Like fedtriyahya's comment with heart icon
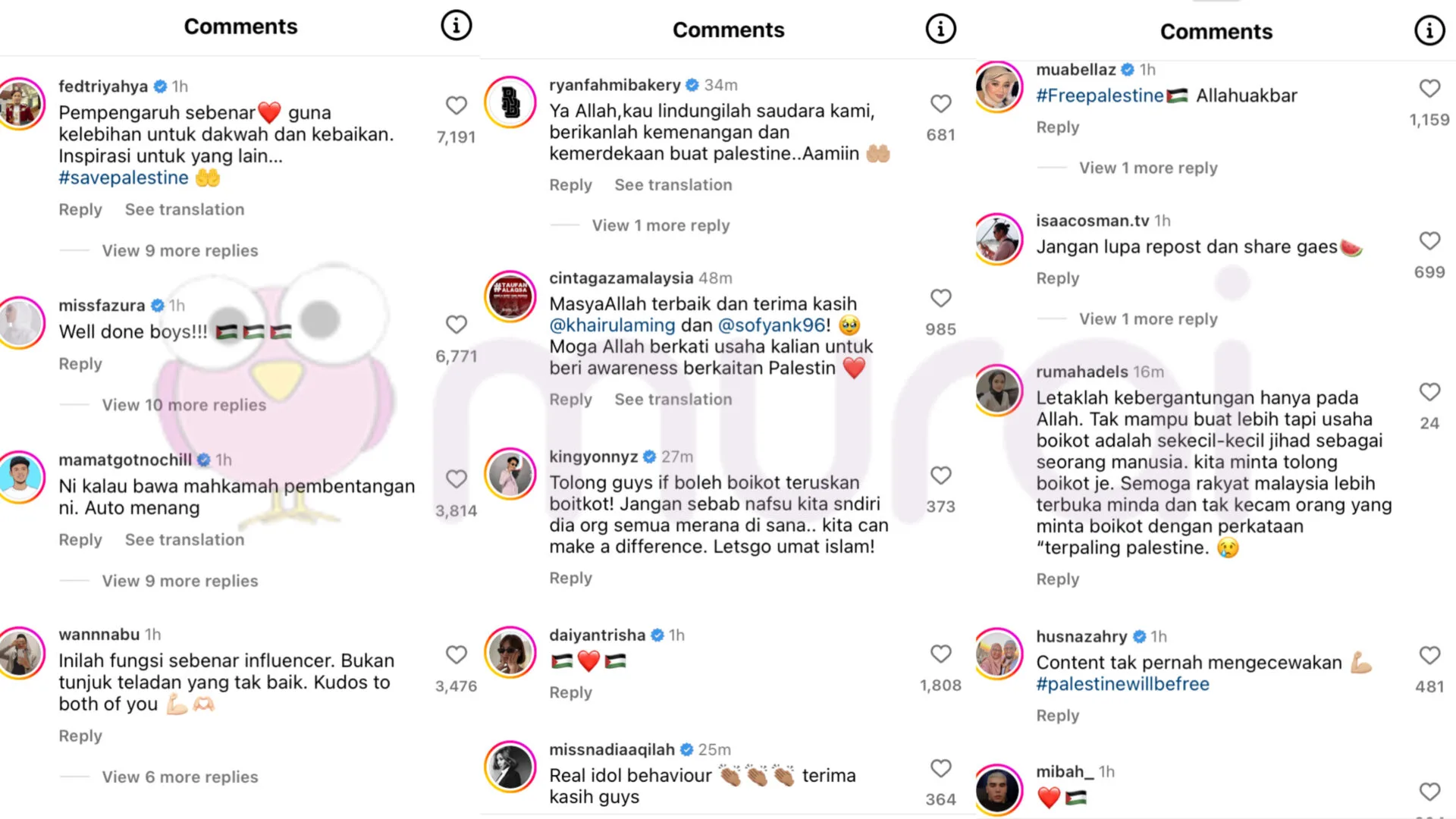Screen dimensions: 1456x819 point(456,105)
